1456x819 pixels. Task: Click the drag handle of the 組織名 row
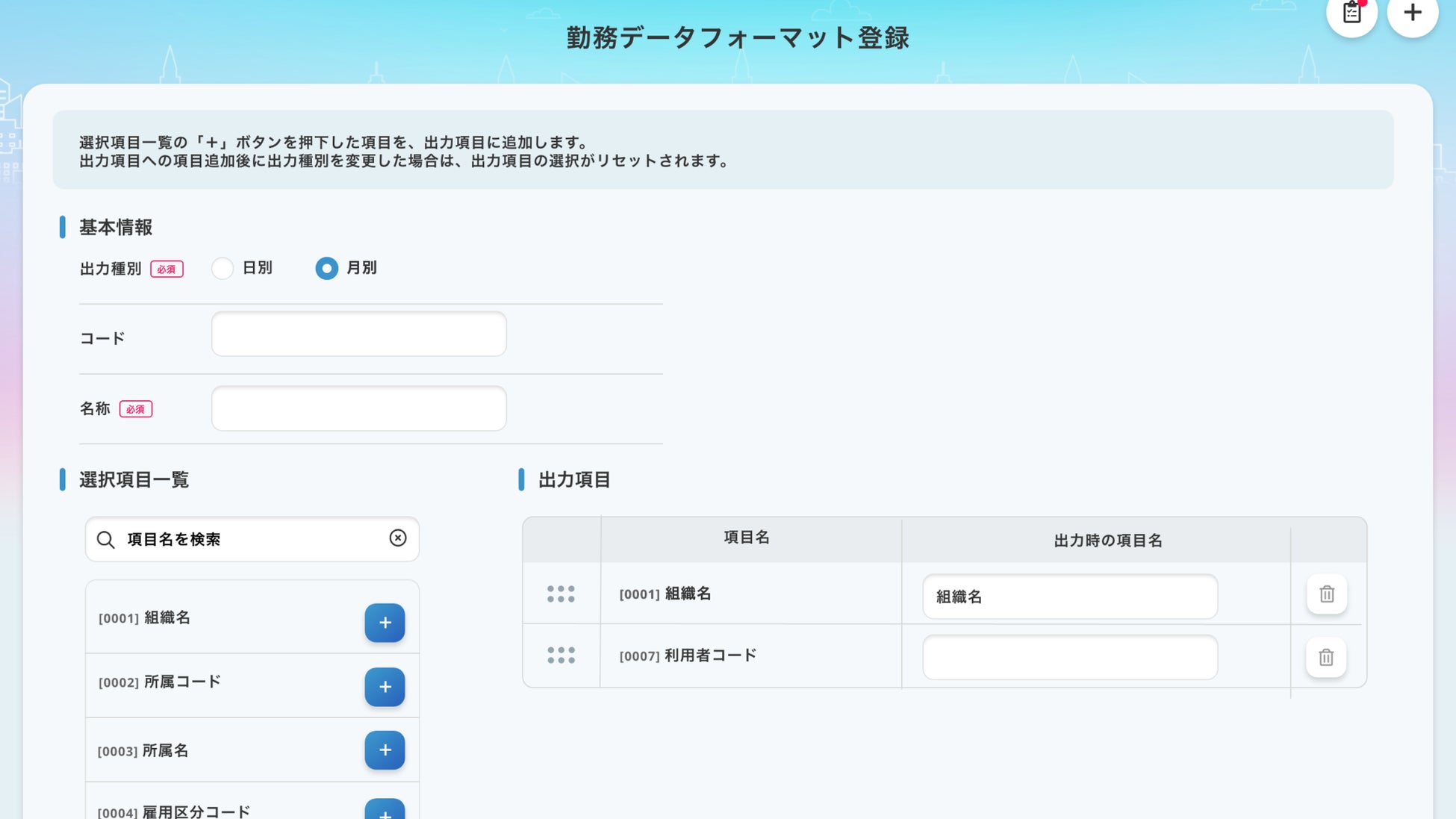click(x=561, y=594)
